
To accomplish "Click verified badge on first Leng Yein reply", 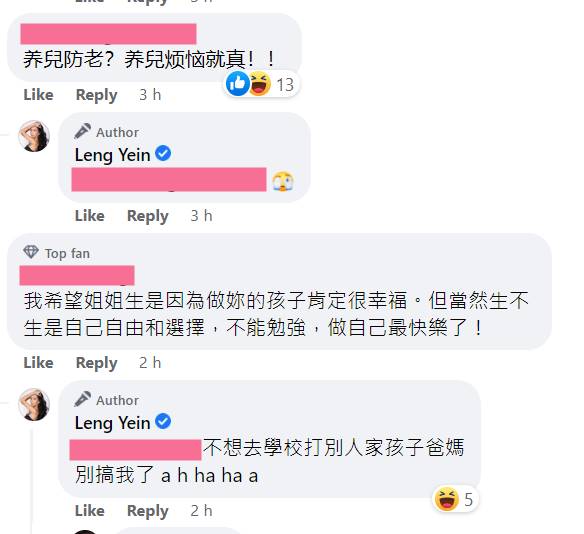I will 163,153.
